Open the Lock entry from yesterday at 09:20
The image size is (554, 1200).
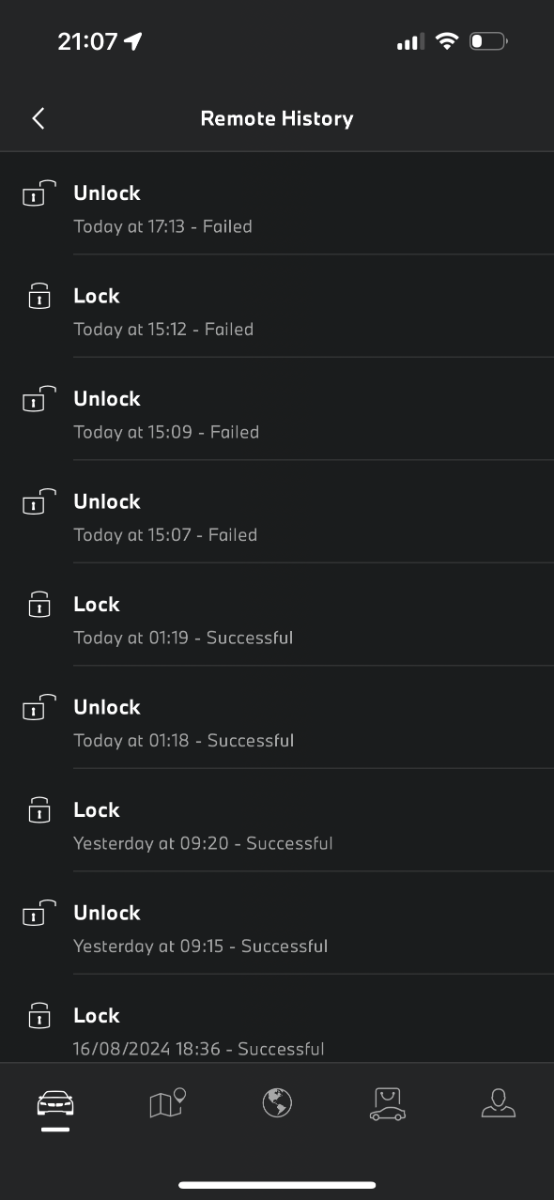(x=277, y=821)
